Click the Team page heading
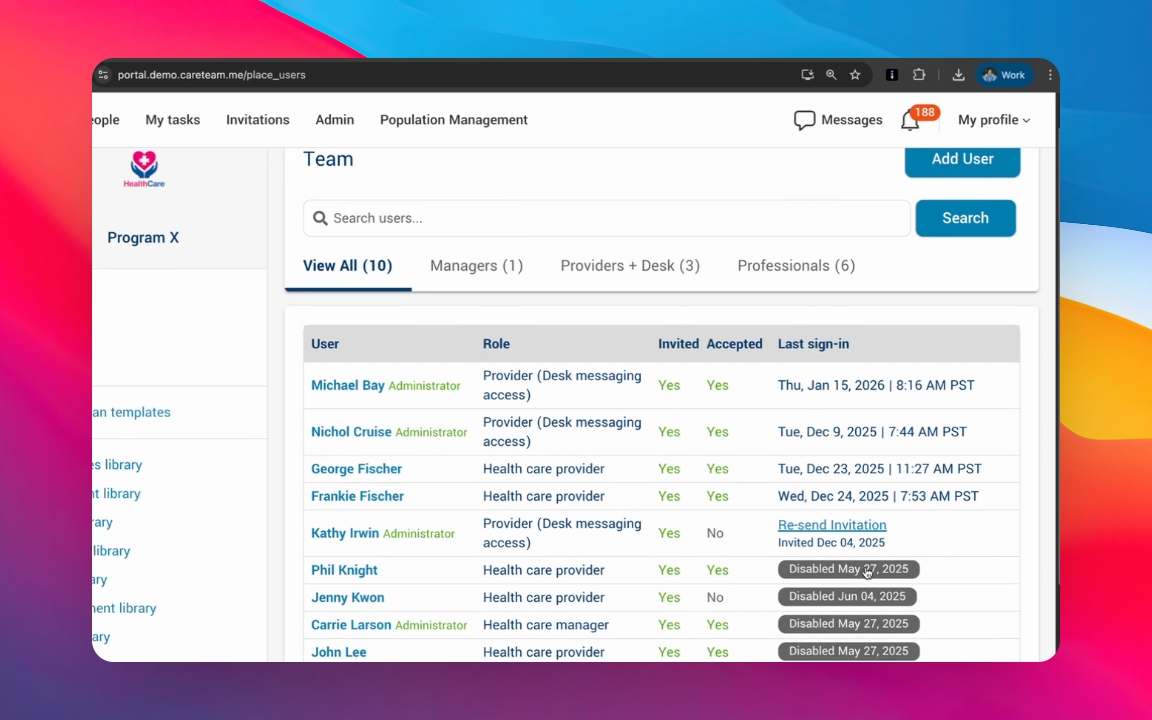 point(328,159)
